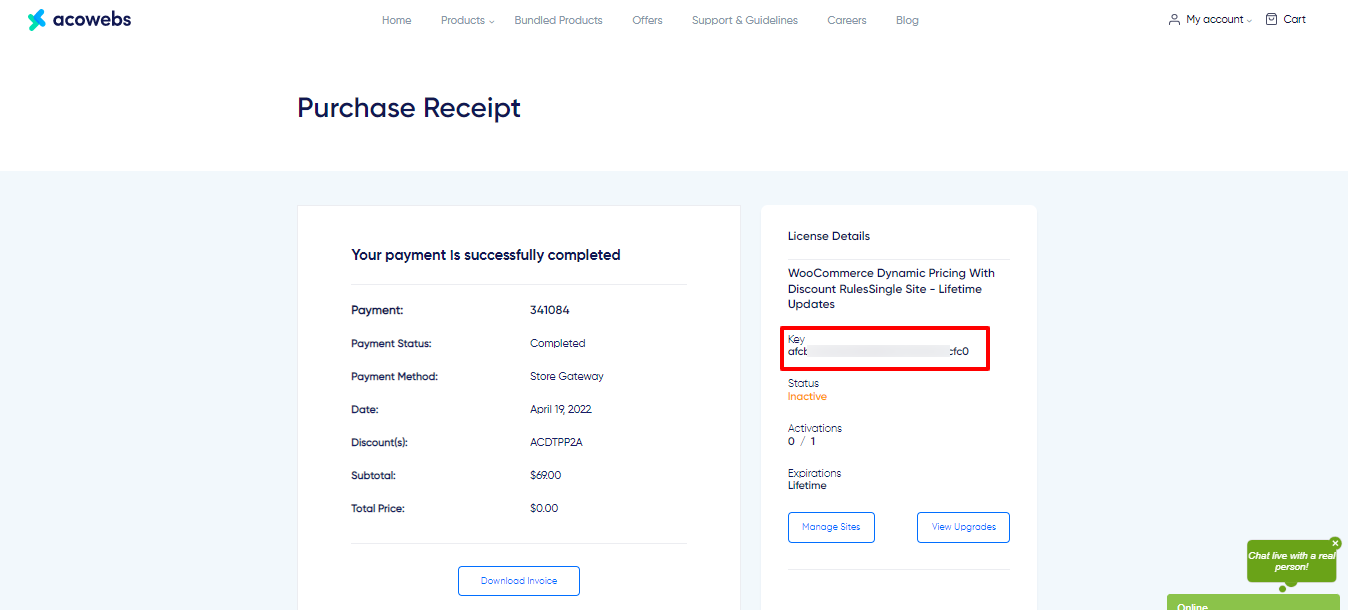Click the License Details heading

tap(829, 236)
